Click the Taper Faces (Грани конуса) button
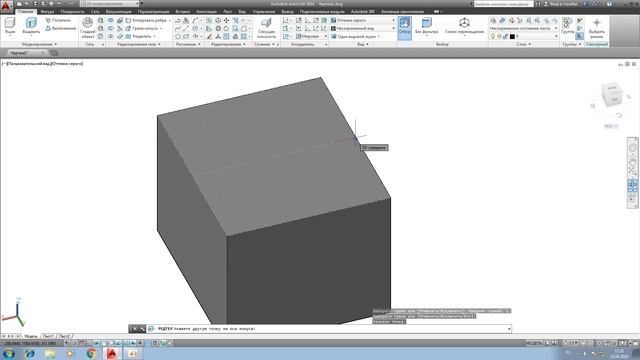 tap(144, 28)
